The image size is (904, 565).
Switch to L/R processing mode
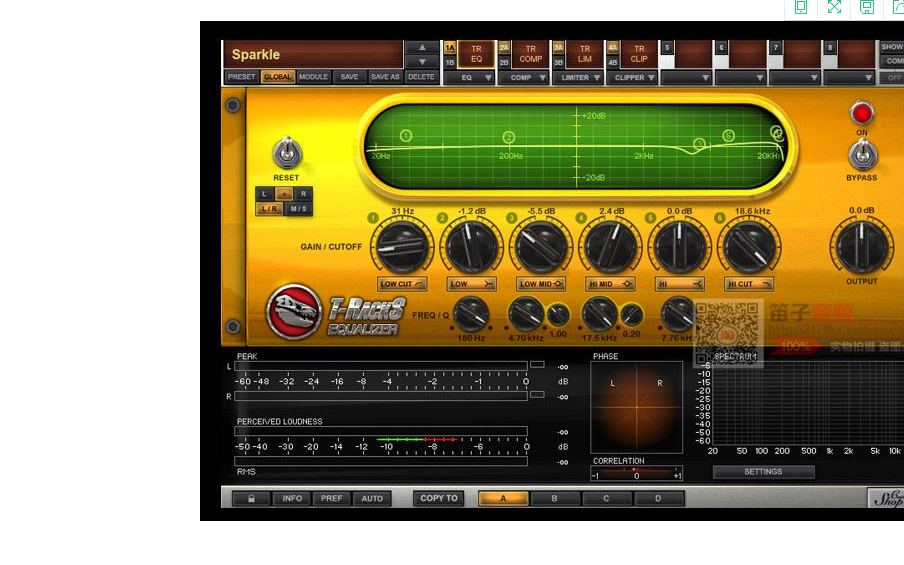pyautogui.click(x=269, y=209)
